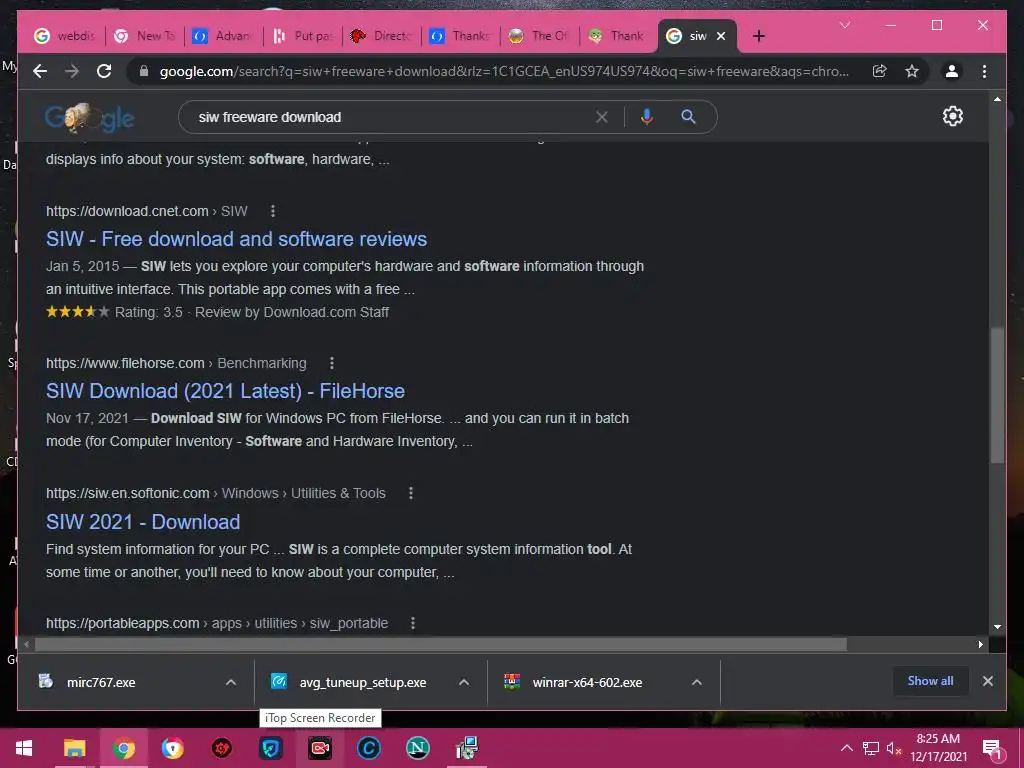Return to Google home via the logo
Viewport: 1024px width, 768px height.
point(89,118)
